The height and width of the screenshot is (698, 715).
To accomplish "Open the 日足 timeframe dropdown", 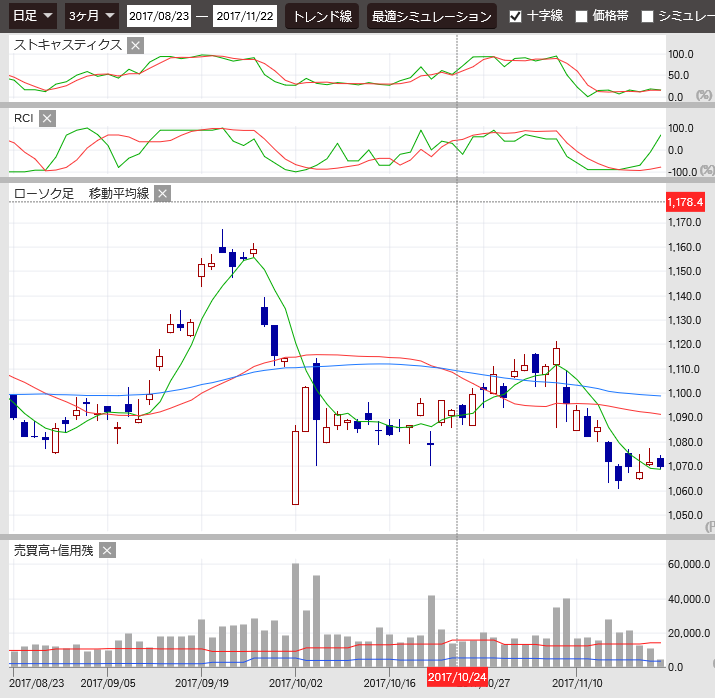I will (x=32, y=16).
